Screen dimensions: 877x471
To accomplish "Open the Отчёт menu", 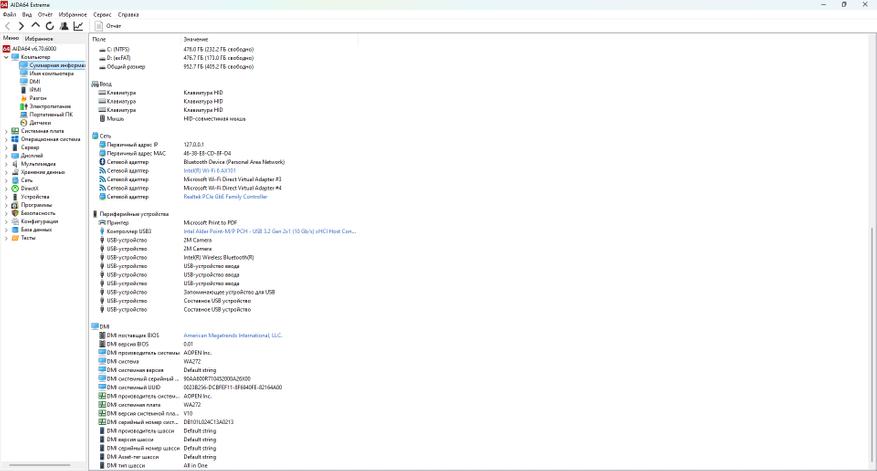I will click(x=45, y=15).
